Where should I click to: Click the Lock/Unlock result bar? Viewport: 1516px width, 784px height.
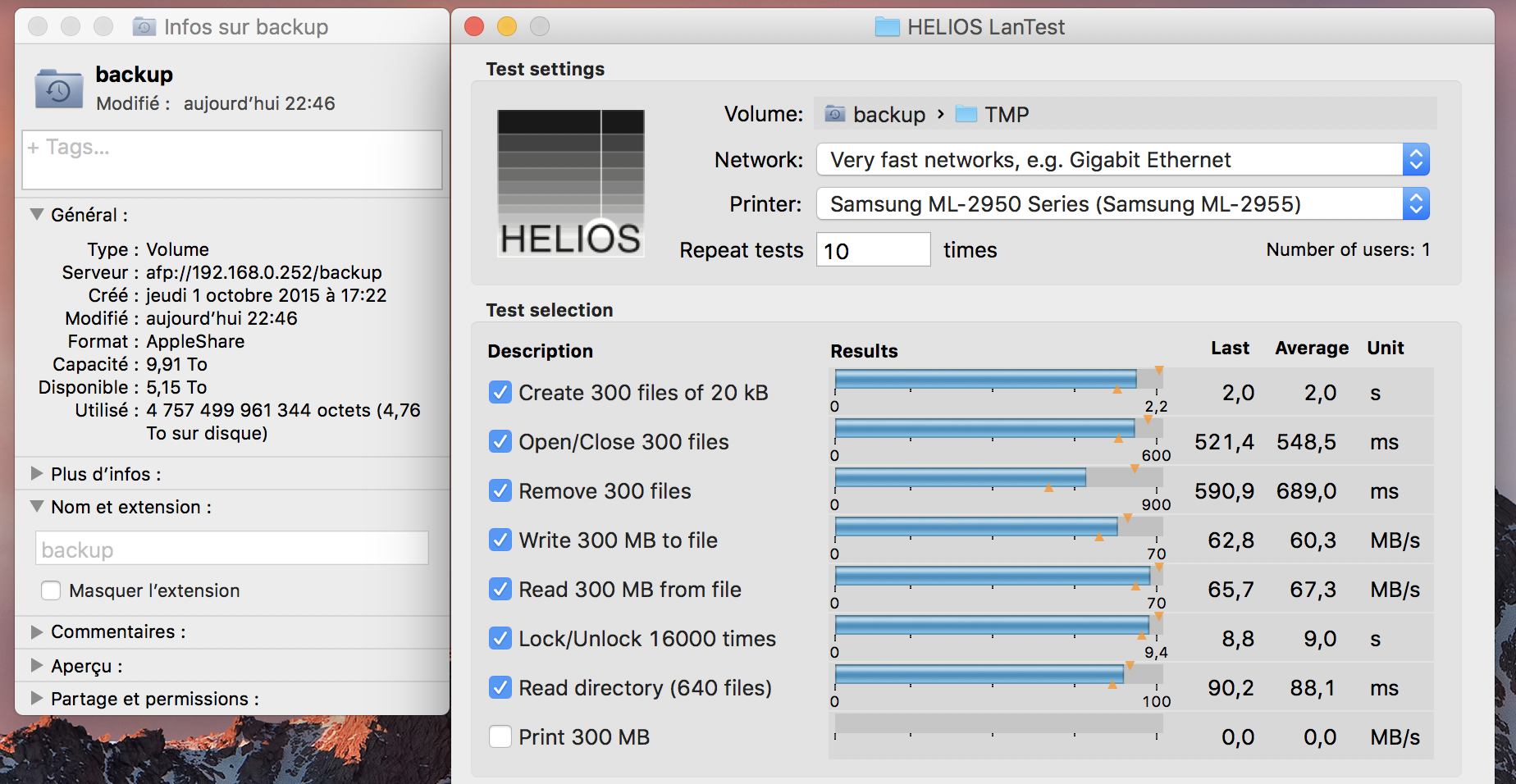pyautogui.click(x=998, y=626)
